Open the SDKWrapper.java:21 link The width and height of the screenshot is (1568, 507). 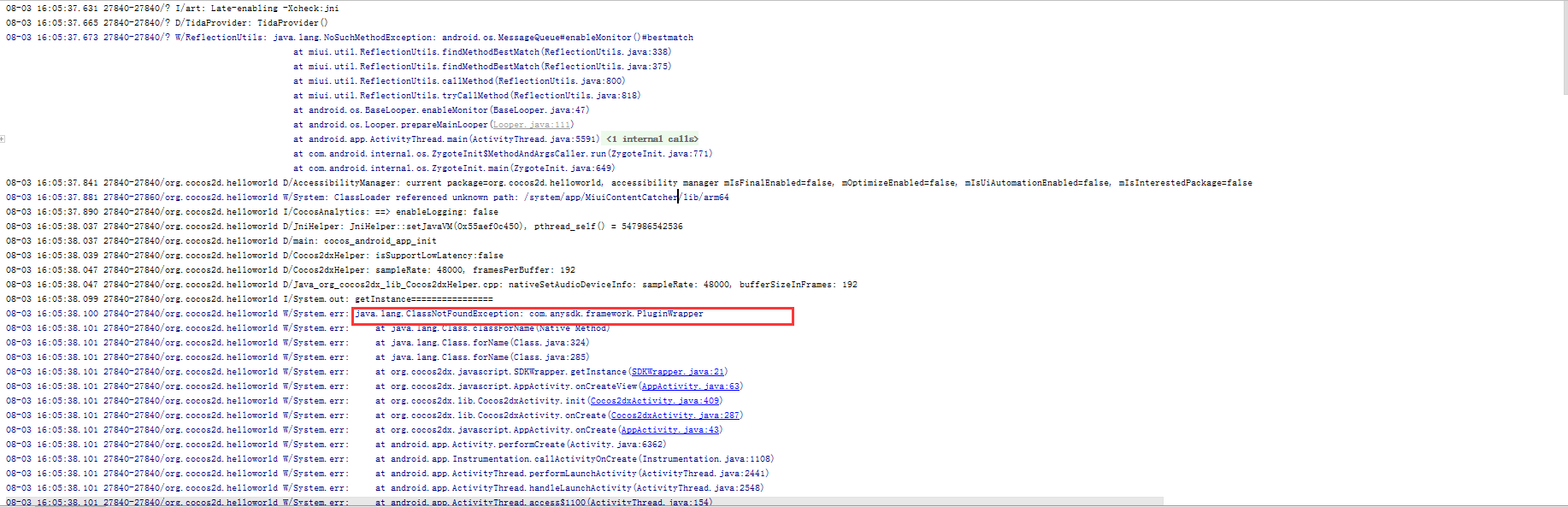(678, 372)
